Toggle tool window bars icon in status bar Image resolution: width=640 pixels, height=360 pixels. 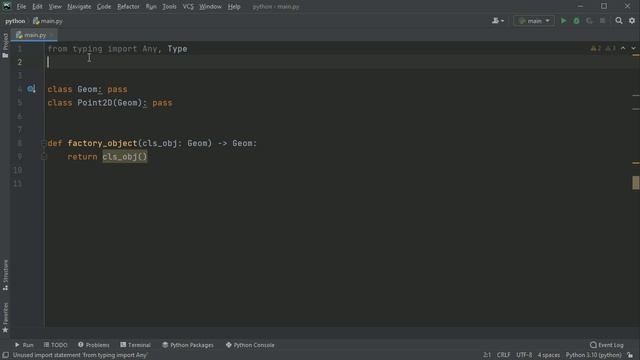click(x=5, y=355)
